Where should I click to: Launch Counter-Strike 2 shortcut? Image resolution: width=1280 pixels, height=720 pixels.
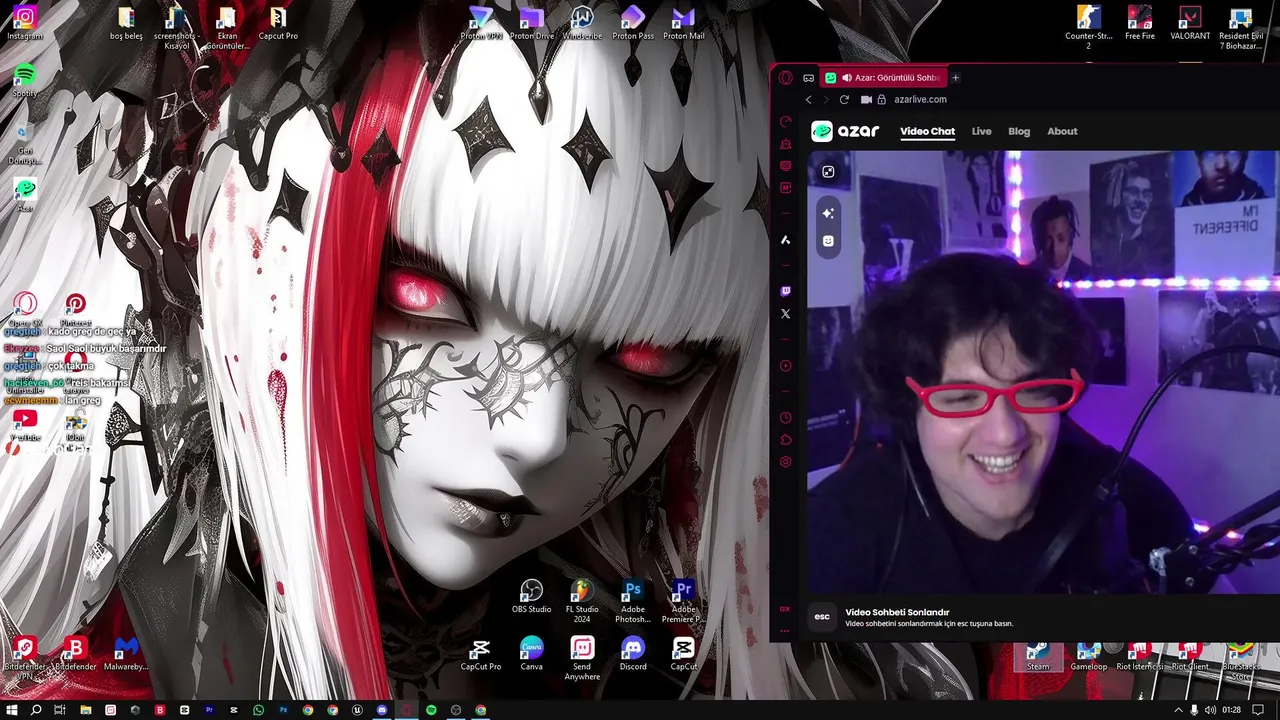tap(1089, 27)
